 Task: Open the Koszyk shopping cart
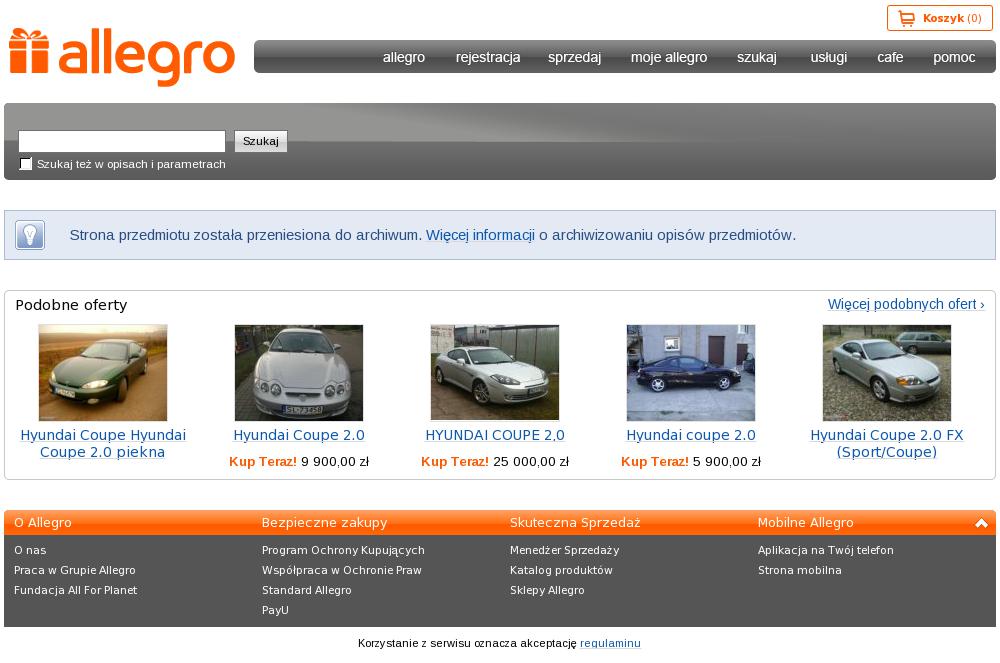coord(939,18)
